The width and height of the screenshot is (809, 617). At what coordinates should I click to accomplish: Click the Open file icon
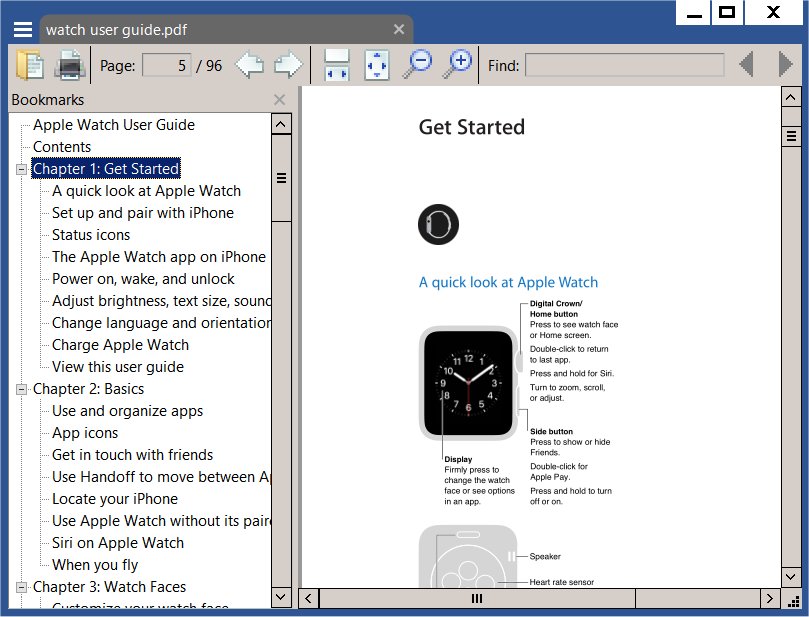29,65
